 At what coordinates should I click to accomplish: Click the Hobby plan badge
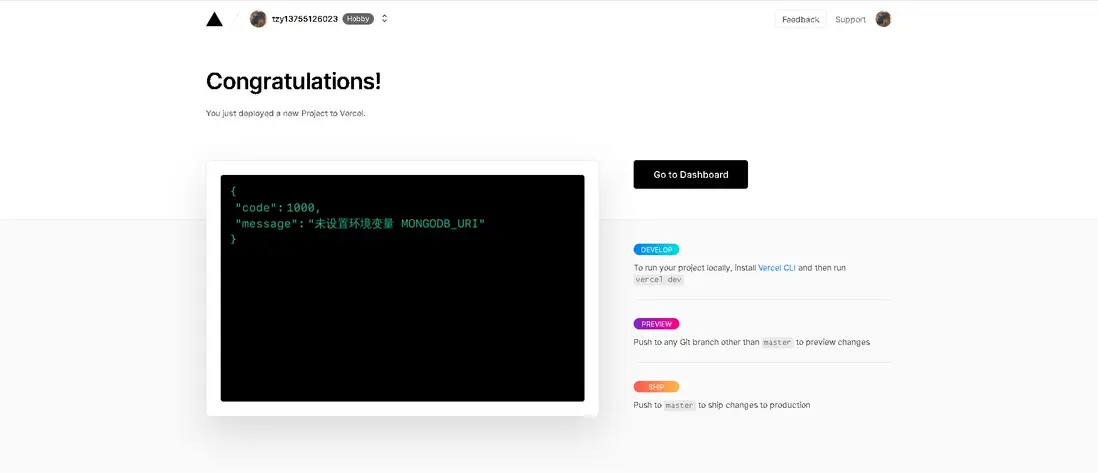358,19
